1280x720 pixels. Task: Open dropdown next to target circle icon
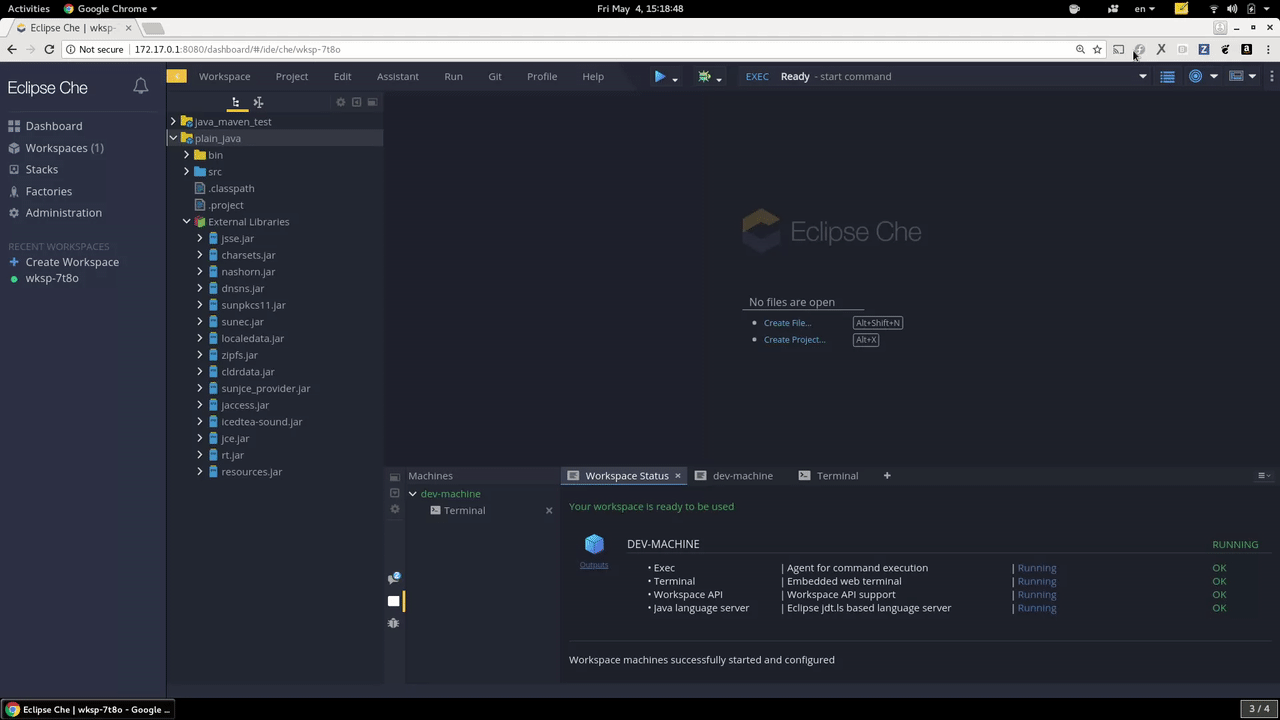point(1214,76)
